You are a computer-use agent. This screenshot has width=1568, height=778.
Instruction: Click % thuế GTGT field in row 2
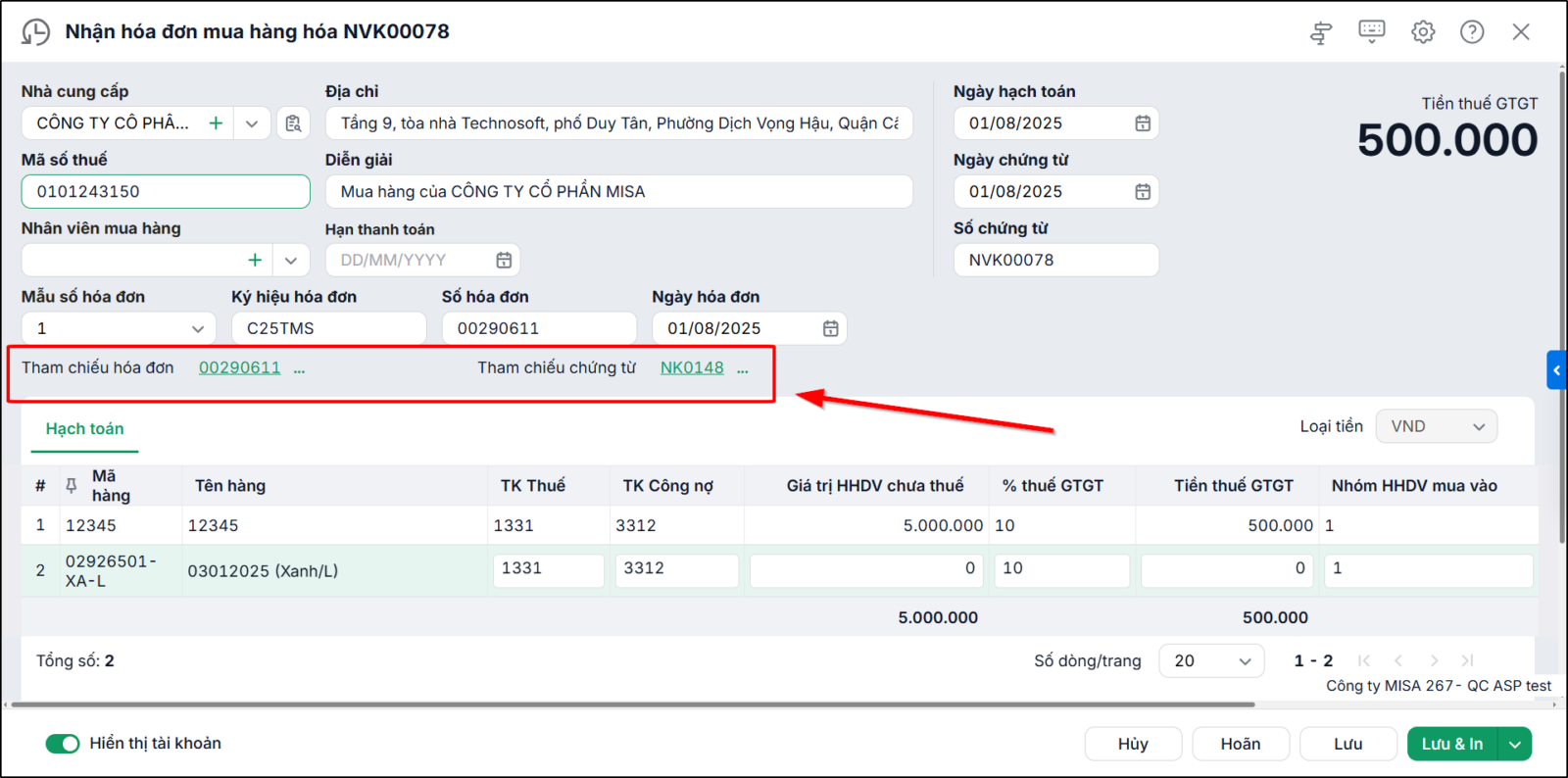(1061, 570)
